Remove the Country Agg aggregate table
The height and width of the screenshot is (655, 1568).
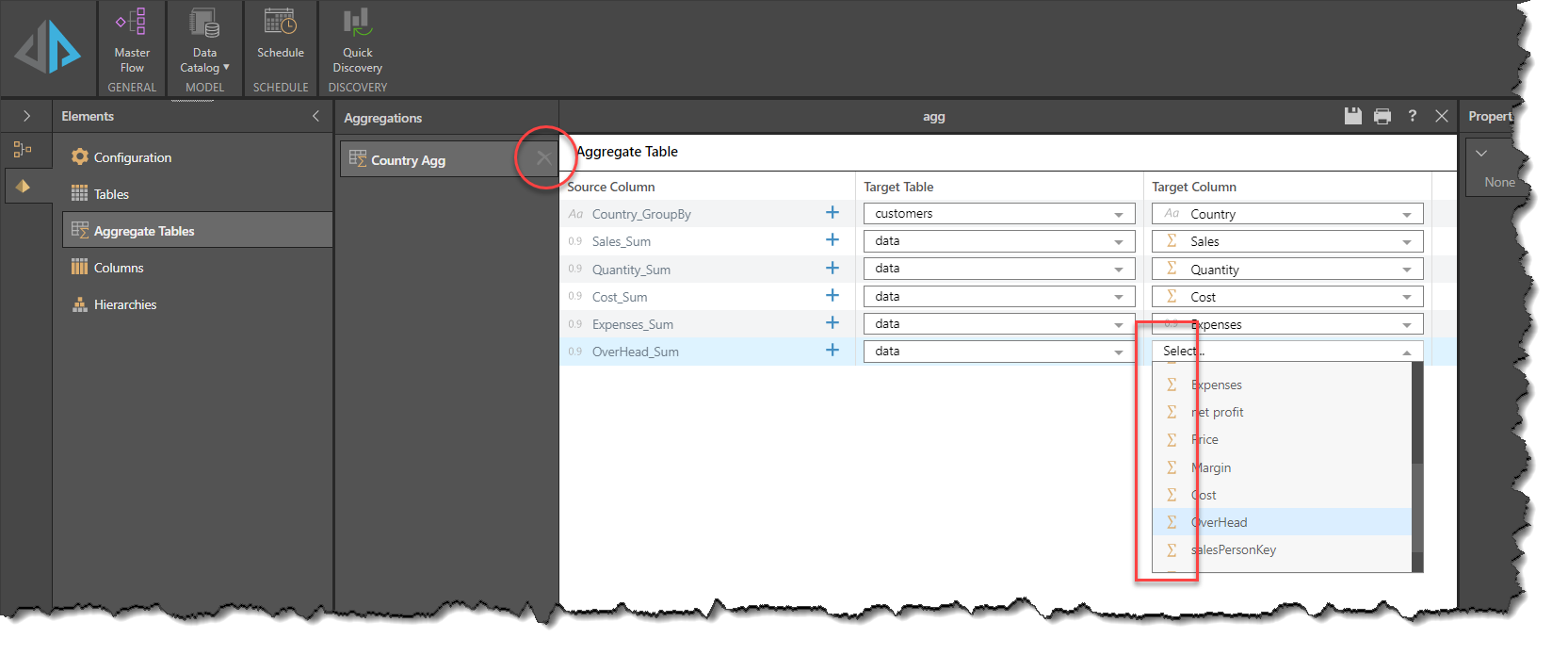(543, 158)
